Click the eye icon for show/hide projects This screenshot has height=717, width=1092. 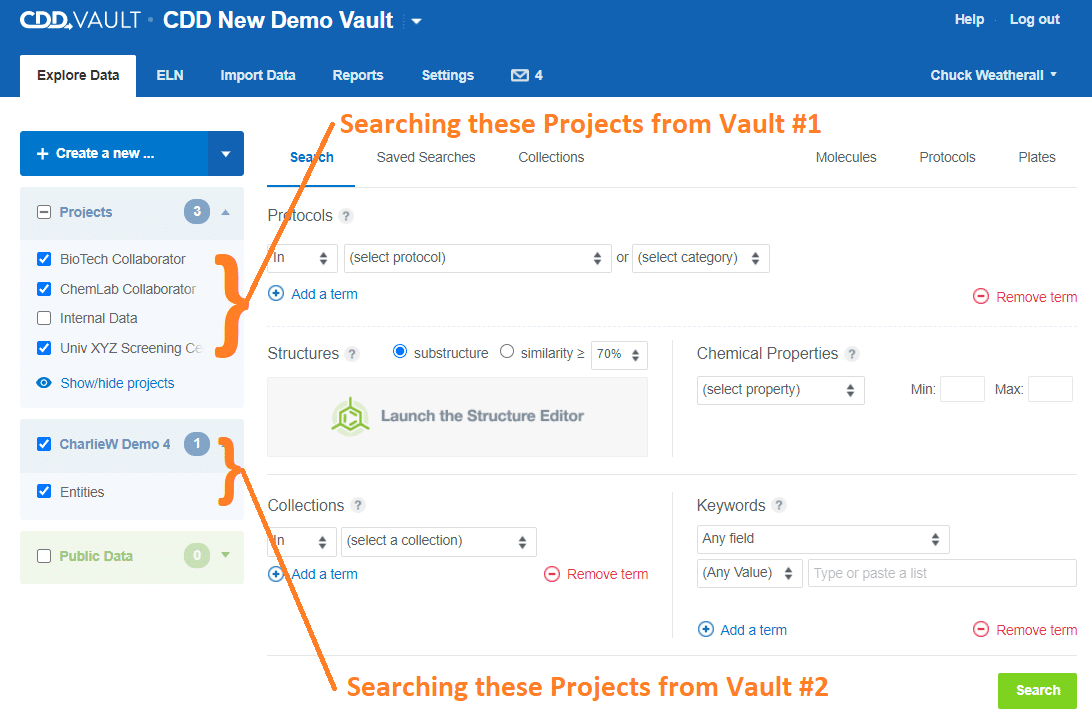coord(44,383)
